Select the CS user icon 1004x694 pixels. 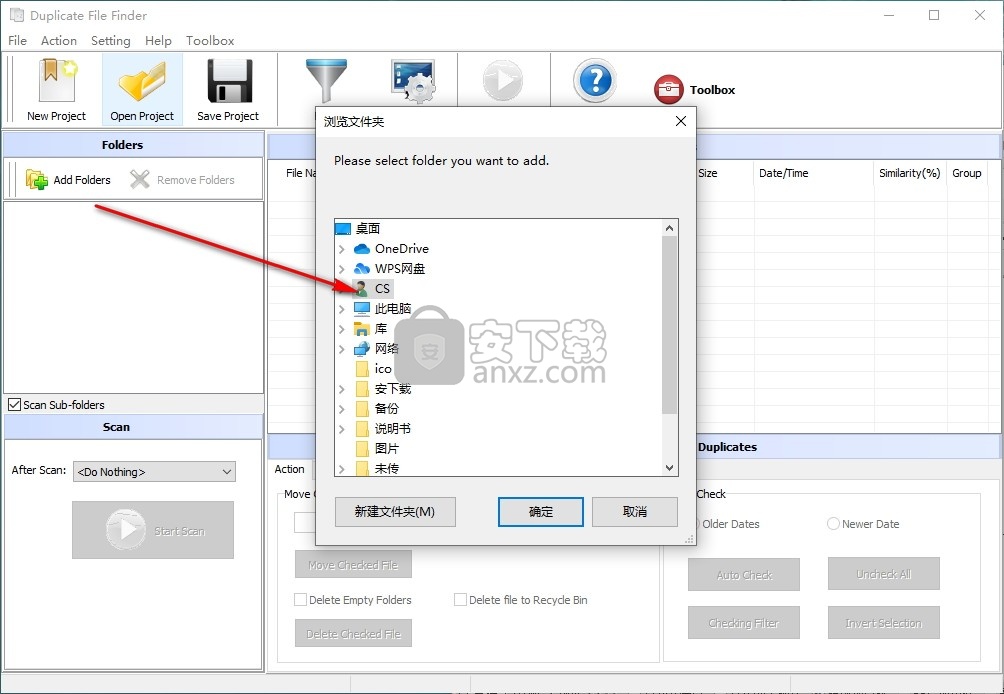(362, 288)
